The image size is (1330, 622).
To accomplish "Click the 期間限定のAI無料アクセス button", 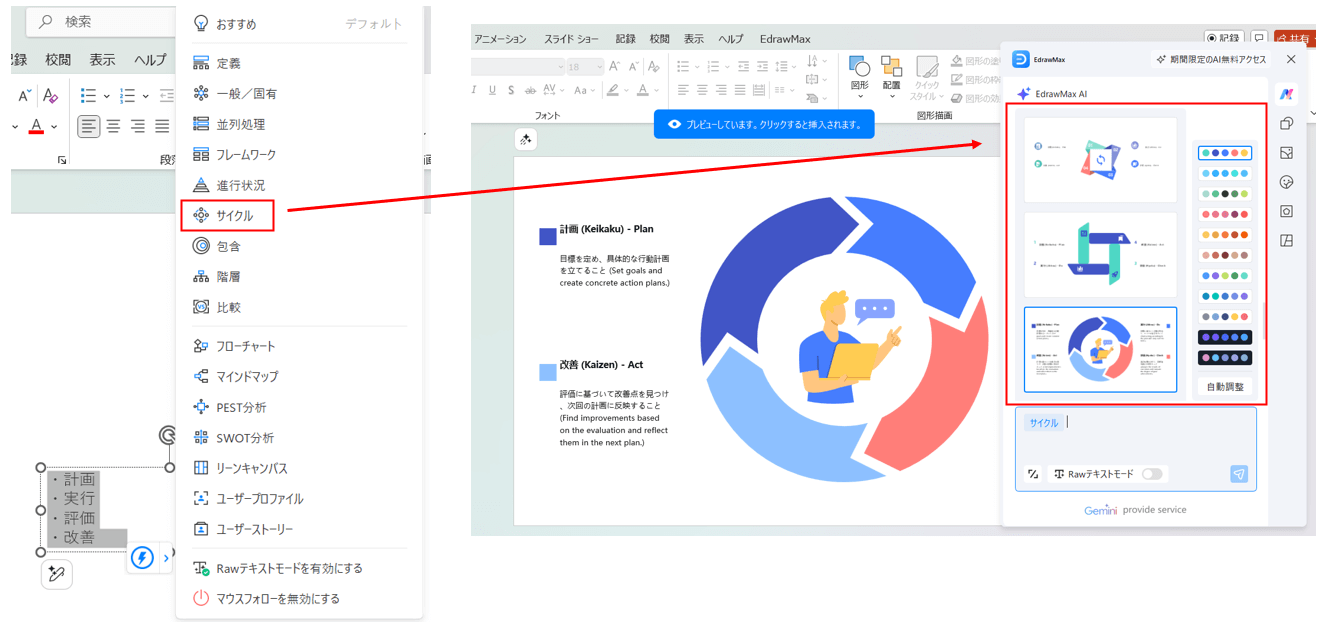I will point(1211,59).
